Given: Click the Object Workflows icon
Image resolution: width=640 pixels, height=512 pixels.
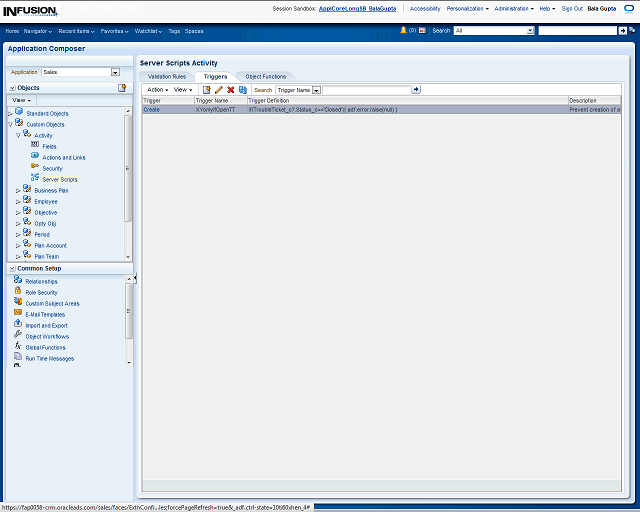Looking at the screenshot, I should (18, 334).
